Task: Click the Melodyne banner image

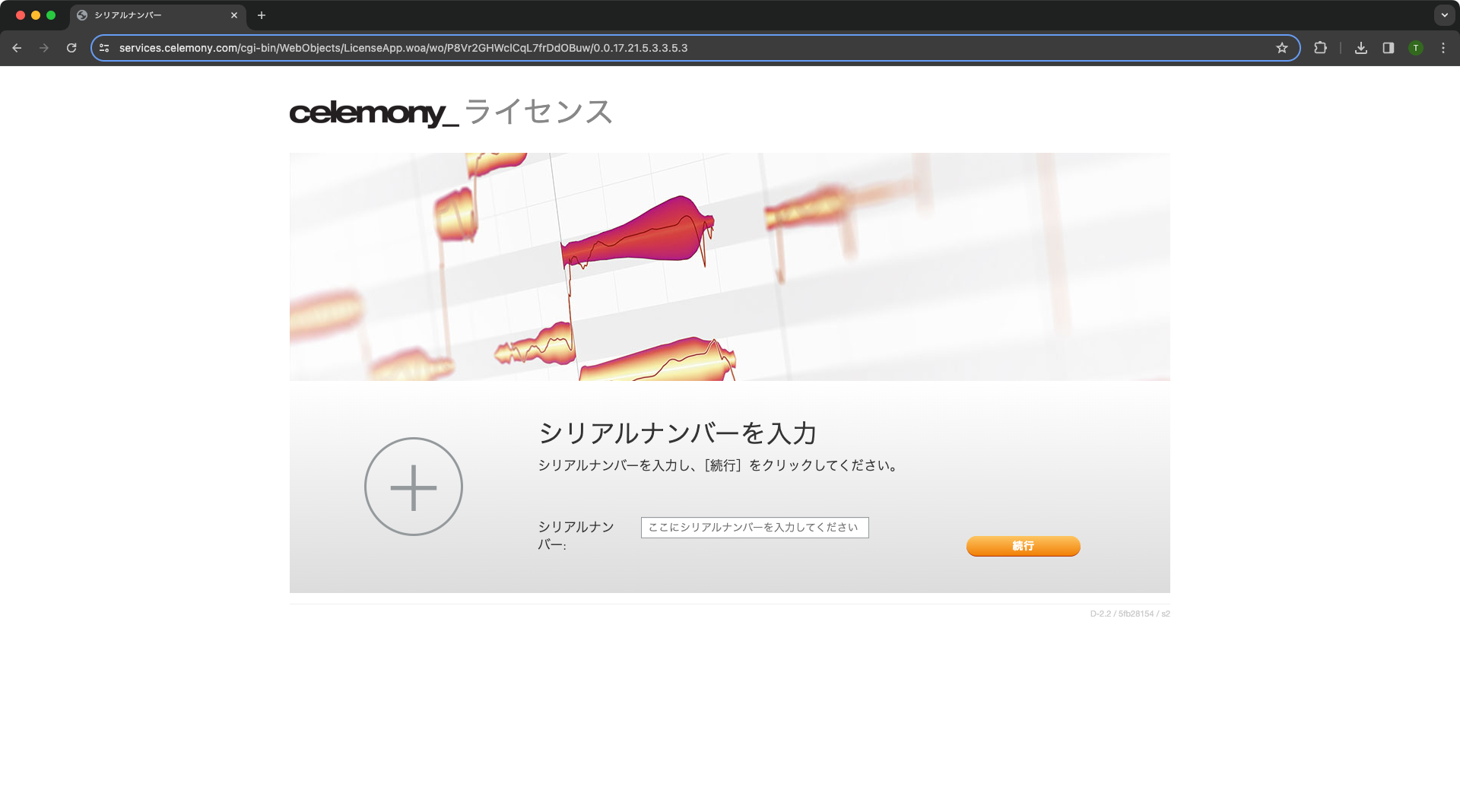Action: click(x=730, y=267)
